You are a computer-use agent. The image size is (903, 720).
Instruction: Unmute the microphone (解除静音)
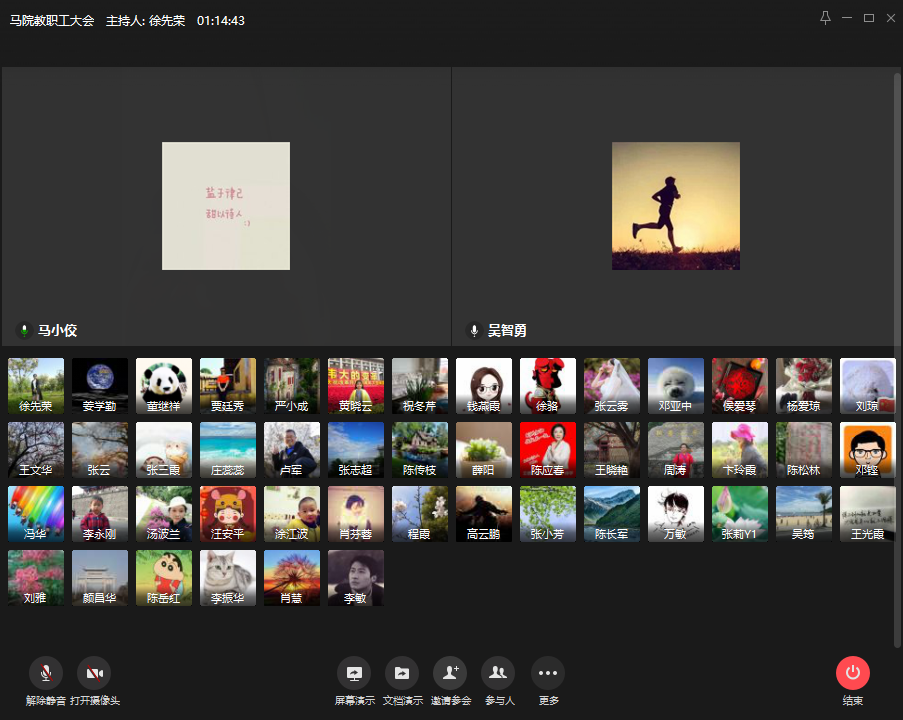(x=46, y=672)
